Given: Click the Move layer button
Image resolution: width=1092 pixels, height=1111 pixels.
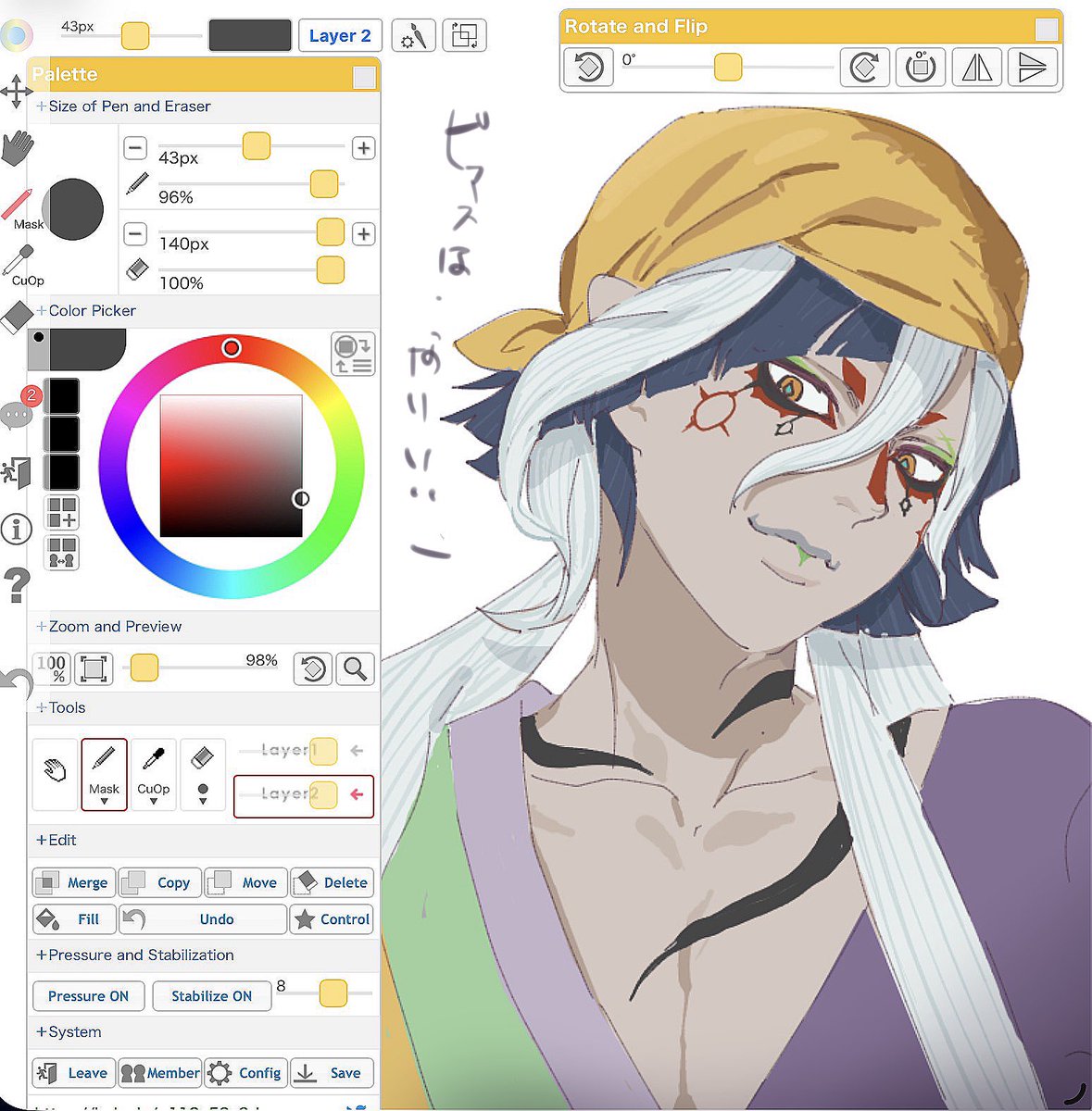Looking at the screenshot, I should pos(245,882).
